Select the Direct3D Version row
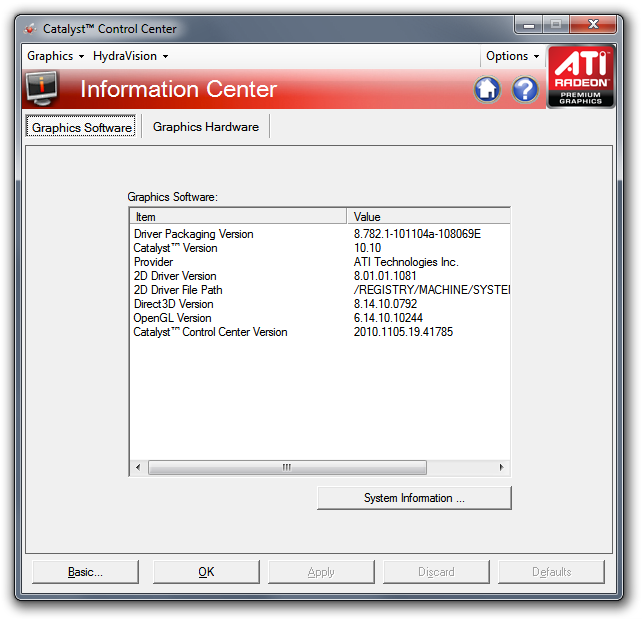Screen dimensions: 642x619 coord(320,304)
